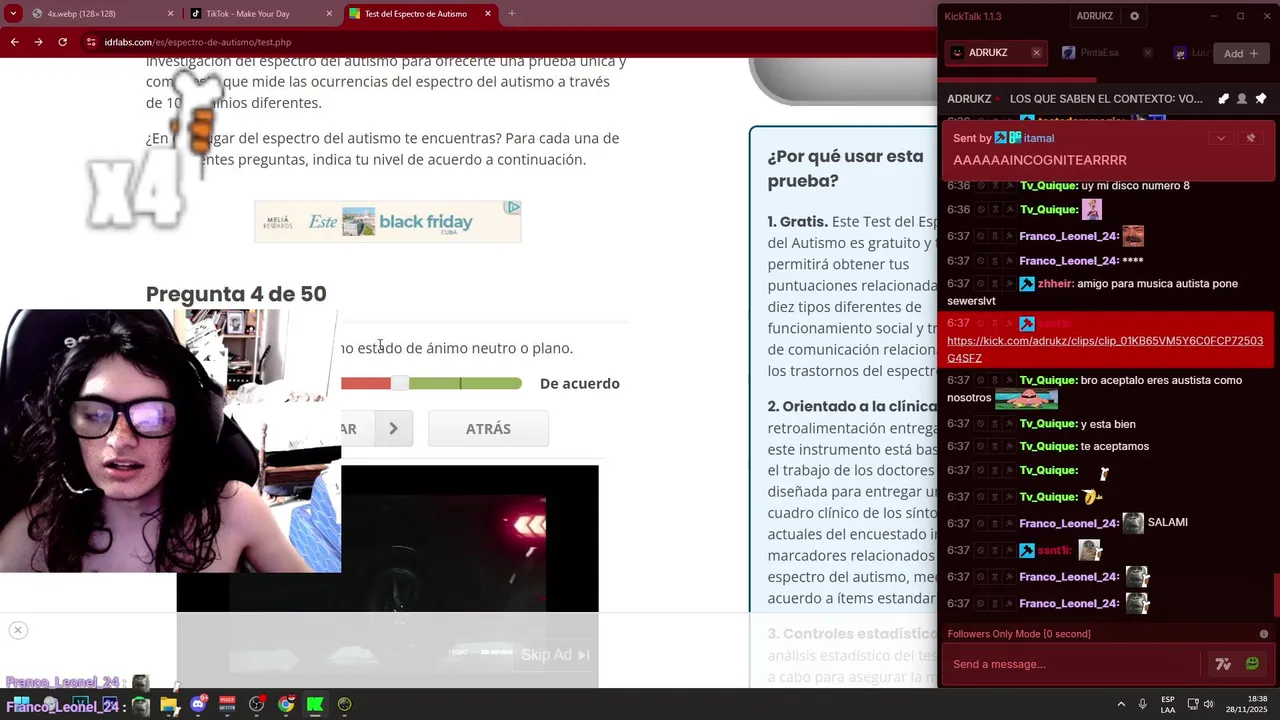
Task: Dismiss the overlay with the X circle icon
Action: click(x=17, y=630)
